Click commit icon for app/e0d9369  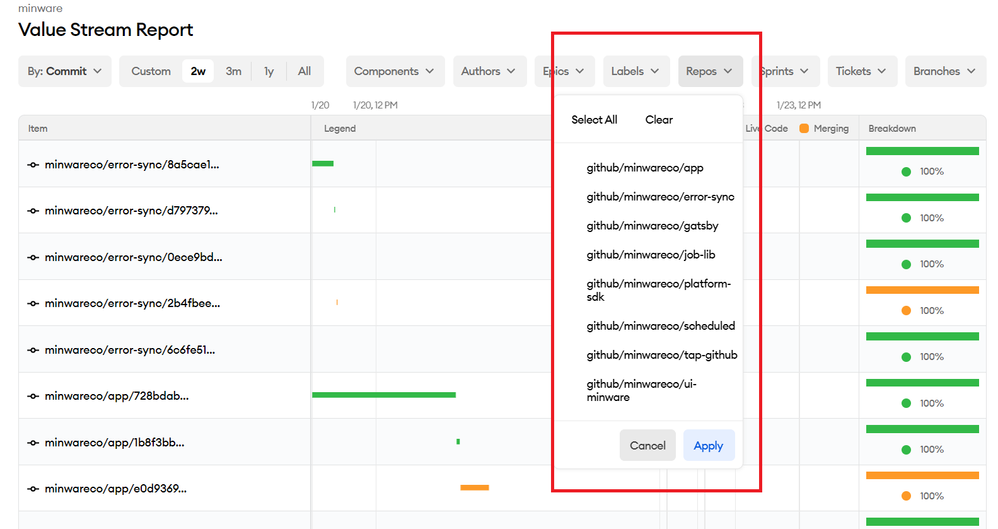coord(33,489)
